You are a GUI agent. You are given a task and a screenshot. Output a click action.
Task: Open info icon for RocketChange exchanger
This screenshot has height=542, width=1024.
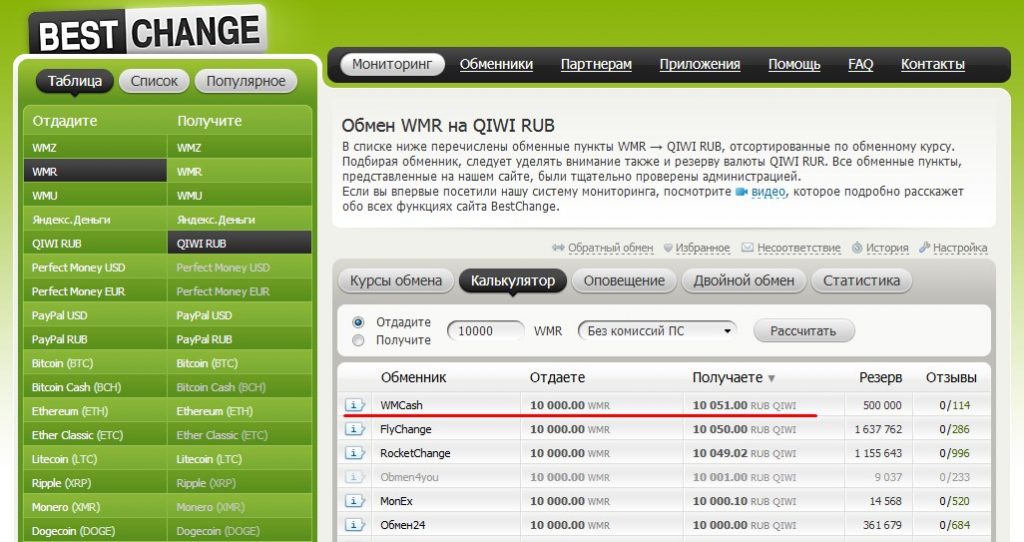tap(355, 453)
